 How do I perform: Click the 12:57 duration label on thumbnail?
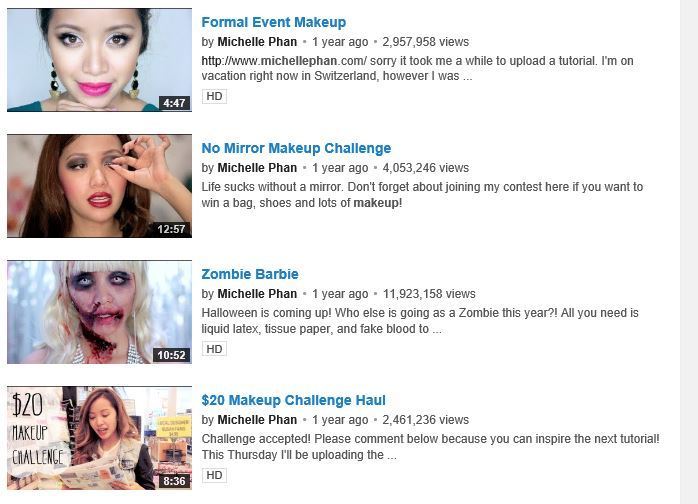coord(171,229)
